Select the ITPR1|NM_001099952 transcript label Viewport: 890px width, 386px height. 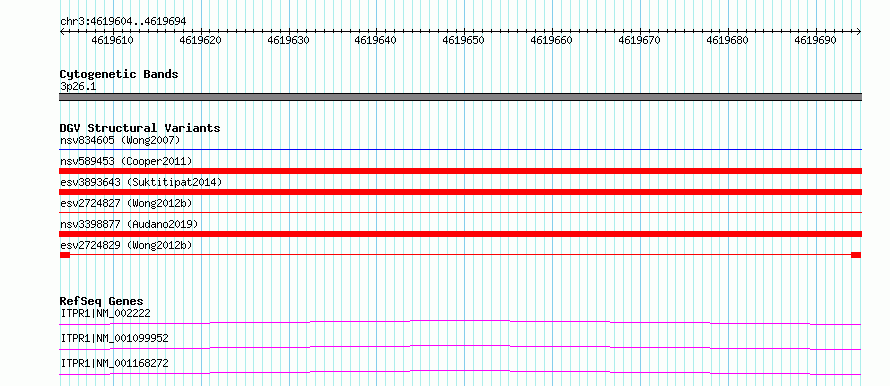114,338
